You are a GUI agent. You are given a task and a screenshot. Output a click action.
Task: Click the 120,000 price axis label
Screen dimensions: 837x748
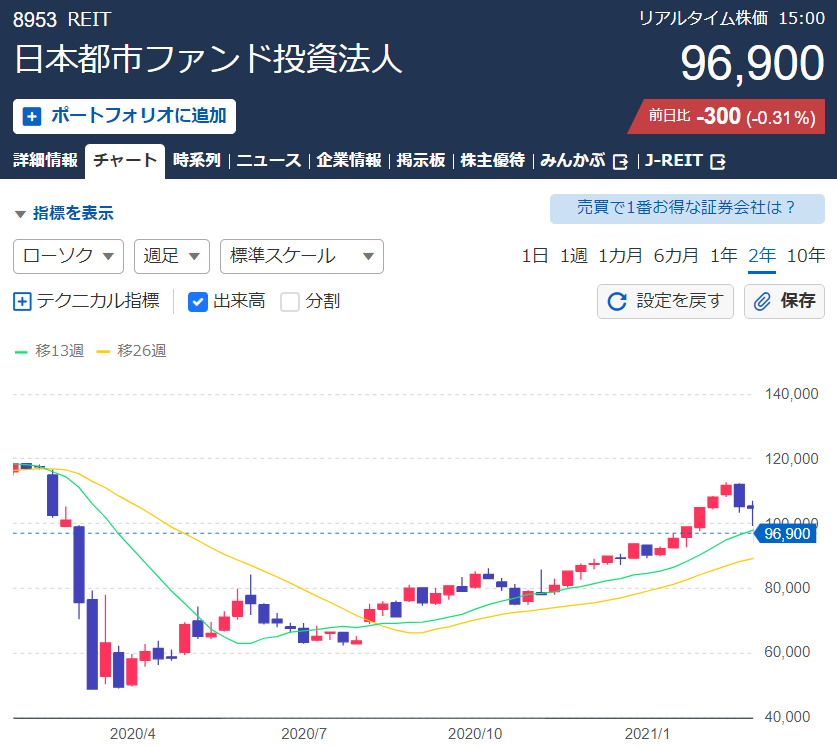[x=792, y=459]
